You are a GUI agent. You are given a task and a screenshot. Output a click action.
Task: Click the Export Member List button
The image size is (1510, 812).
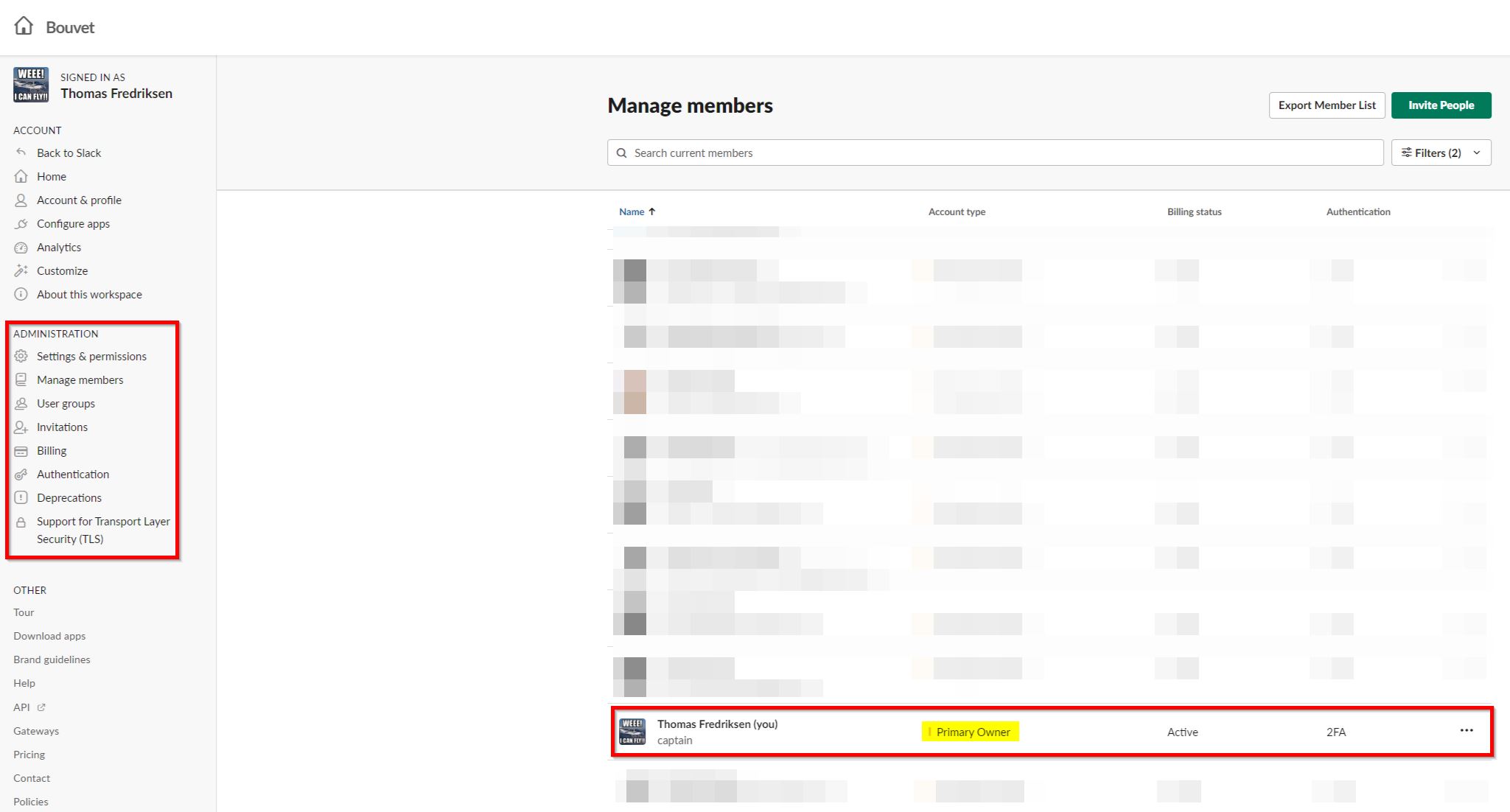pos(1325,104)
